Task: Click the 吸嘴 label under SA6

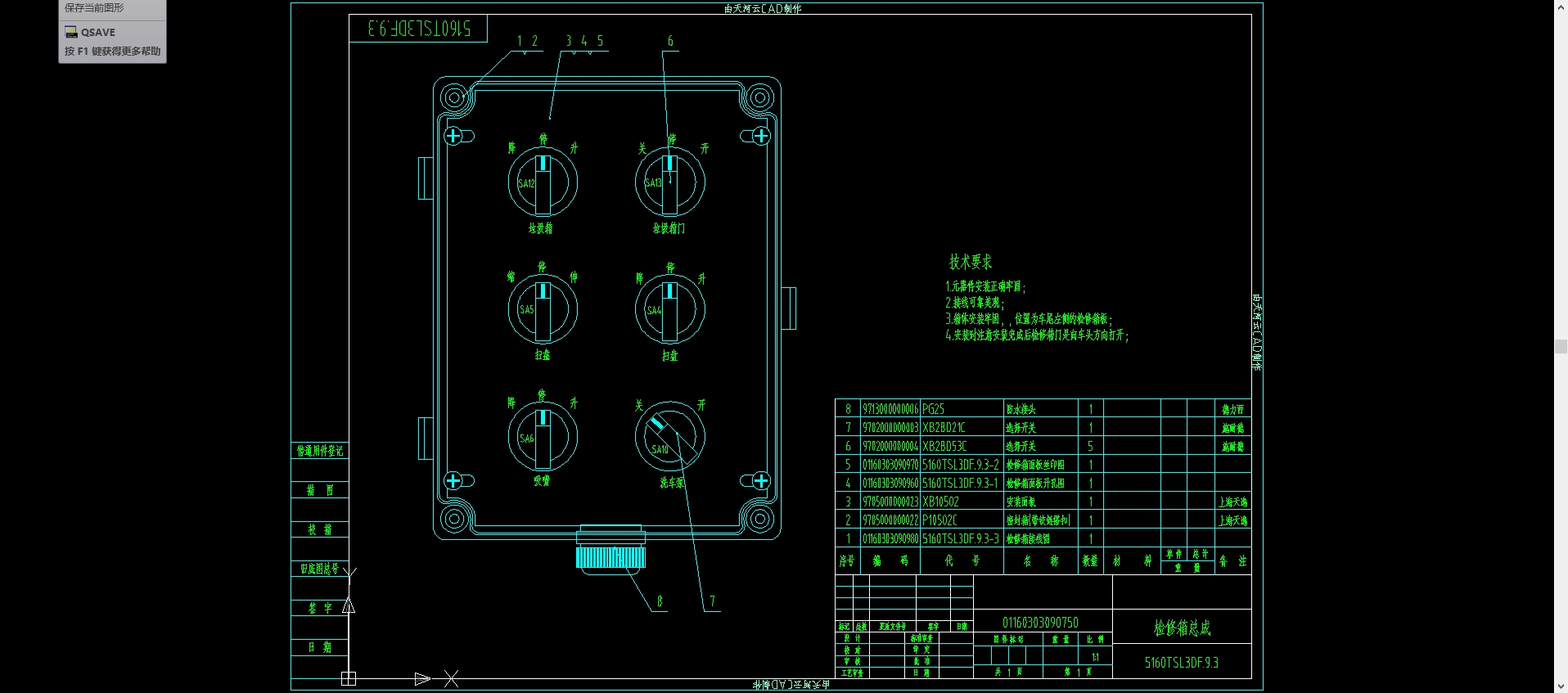Action: click(x=542, y=481)
